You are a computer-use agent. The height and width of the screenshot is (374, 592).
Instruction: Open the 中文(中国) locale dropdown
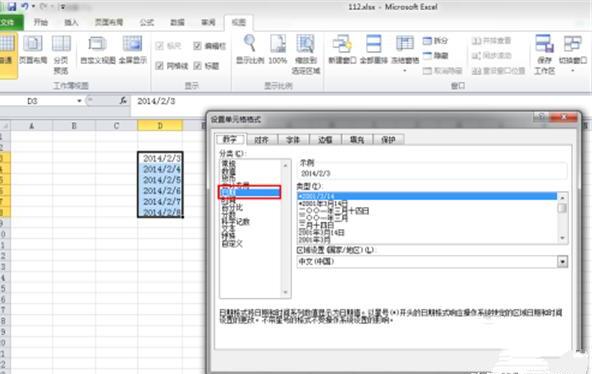point(563,262)
